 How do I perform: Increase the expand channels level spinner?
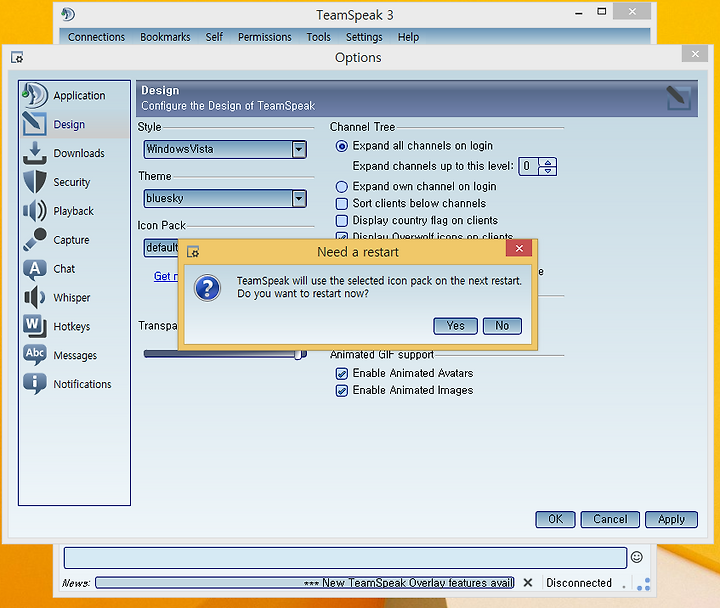coord(548,162)
